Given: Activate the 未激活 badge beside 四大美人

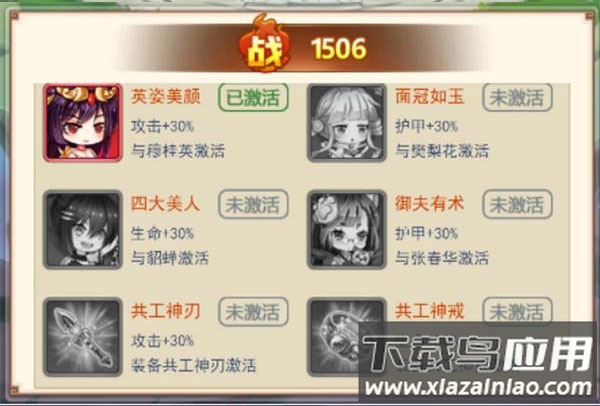Looking at the screenshot, I should (x=253, y=204).
